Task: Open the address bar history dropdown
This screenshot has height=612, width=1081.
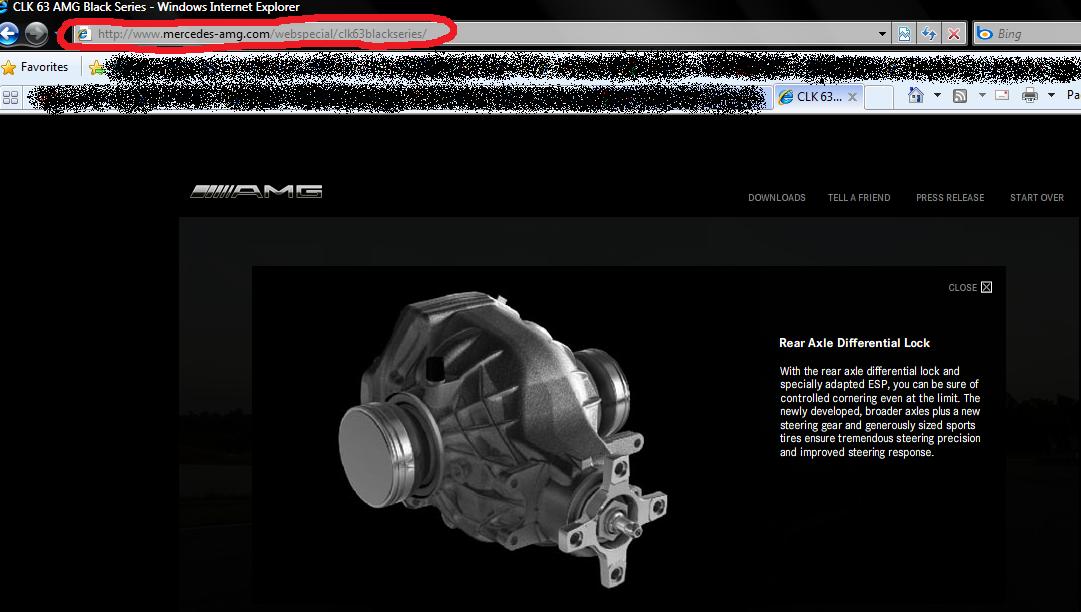Action: pos(882,34)
